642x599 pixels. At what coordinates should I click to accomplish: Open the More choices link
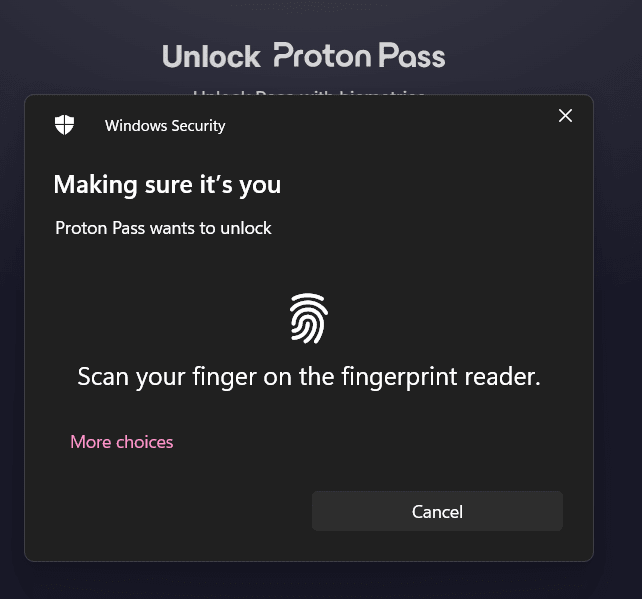coord(122,442)
